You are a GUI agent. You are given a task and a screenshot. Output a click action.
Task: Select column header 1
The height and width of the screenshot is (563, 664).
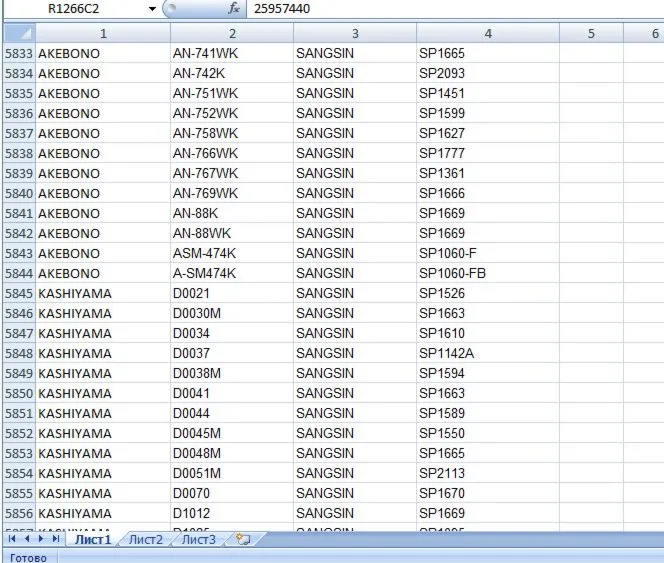[103, 33]
